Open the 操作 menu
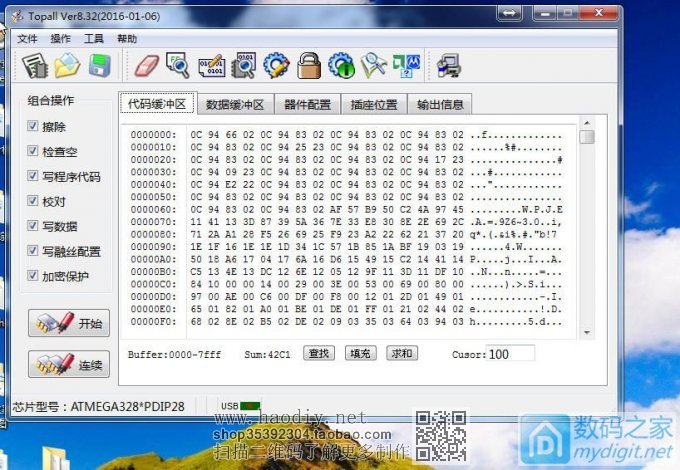The width and height of the screenshot is (680, 470). click(61, 38)
